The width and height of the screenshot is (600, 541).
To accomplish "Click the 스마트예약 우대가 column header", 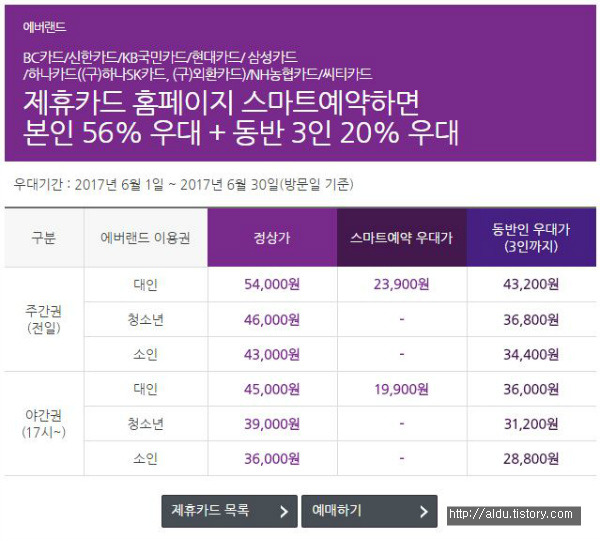I will [x=402, y=238].
